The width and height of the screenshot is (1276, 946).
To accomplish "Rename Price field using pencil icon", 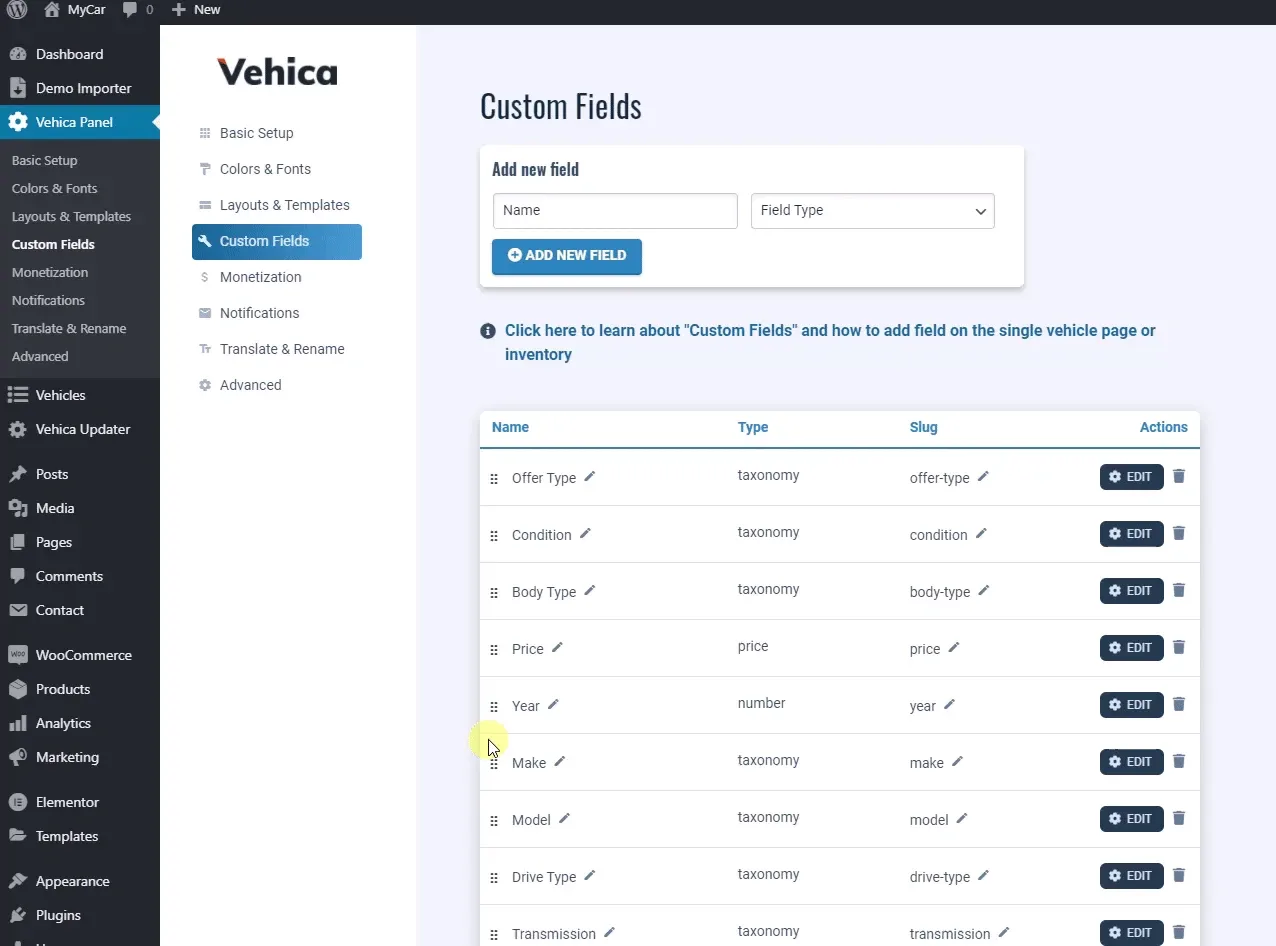I will (x=558, y=647).
